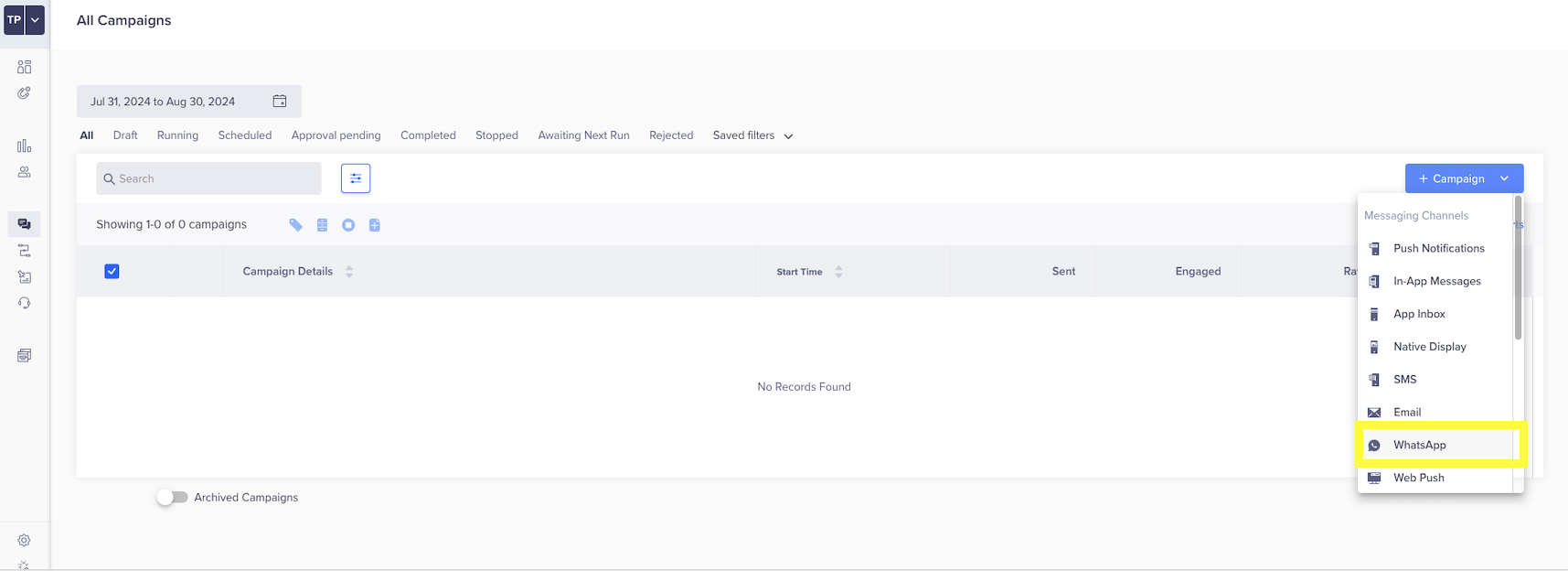Toggle the select-all campaigns checkbox

pos(112,271)
